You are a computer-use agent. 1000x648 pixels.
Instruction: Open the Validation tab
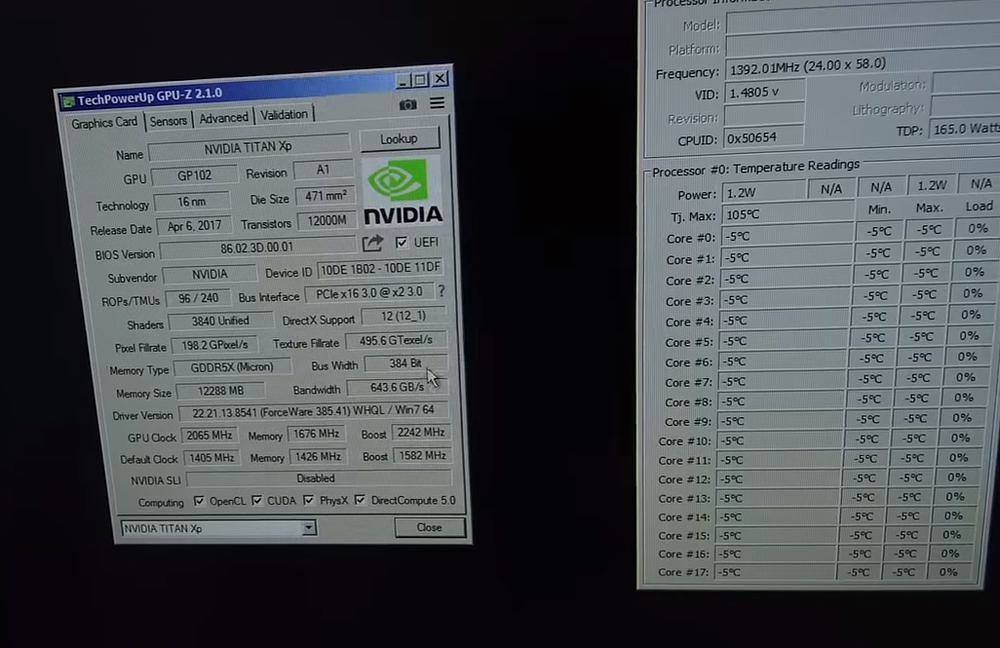click(x=284, y=115)
